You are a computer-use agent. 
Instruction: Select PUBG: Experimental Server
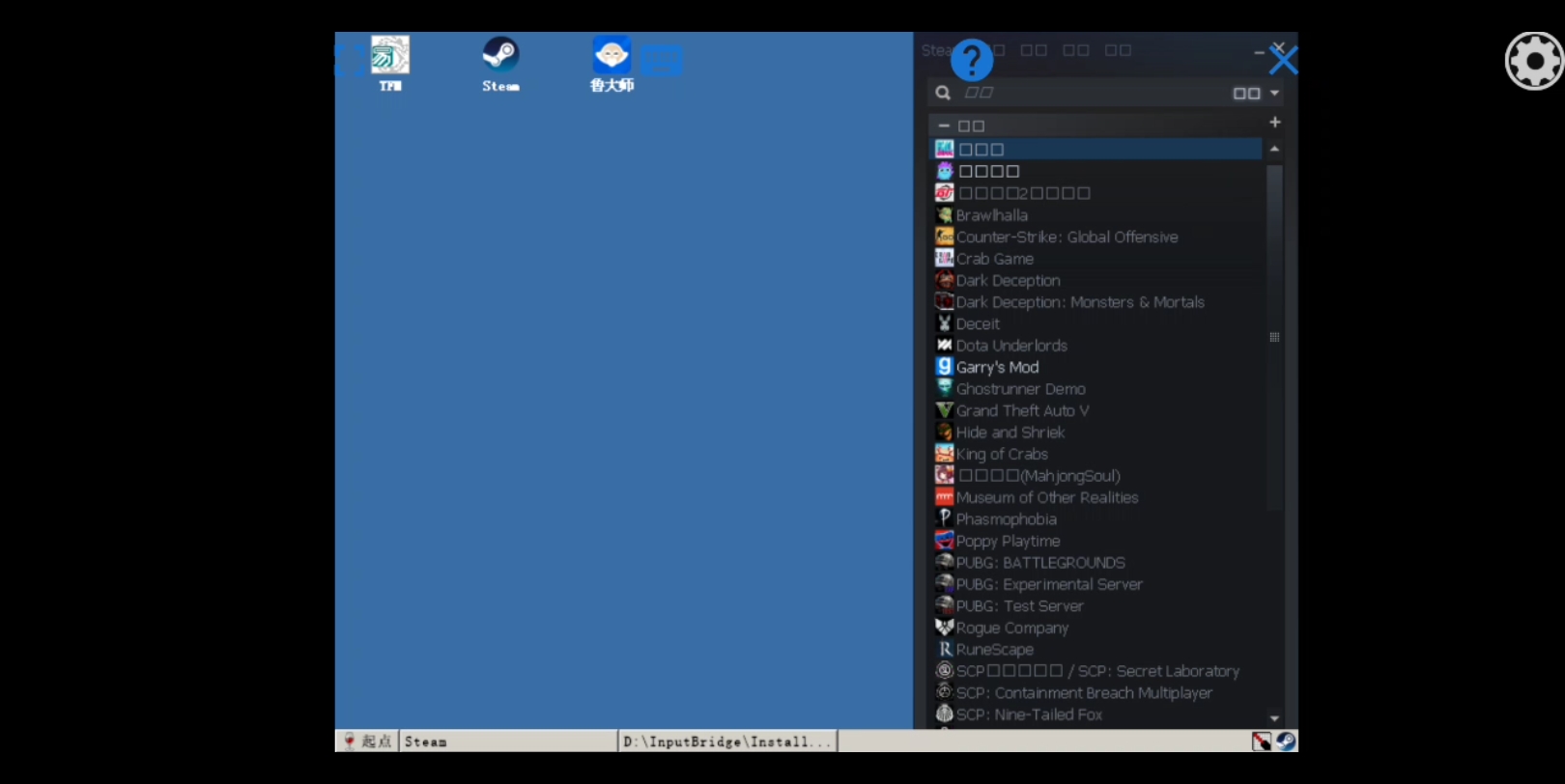[x=1095, y=584]
